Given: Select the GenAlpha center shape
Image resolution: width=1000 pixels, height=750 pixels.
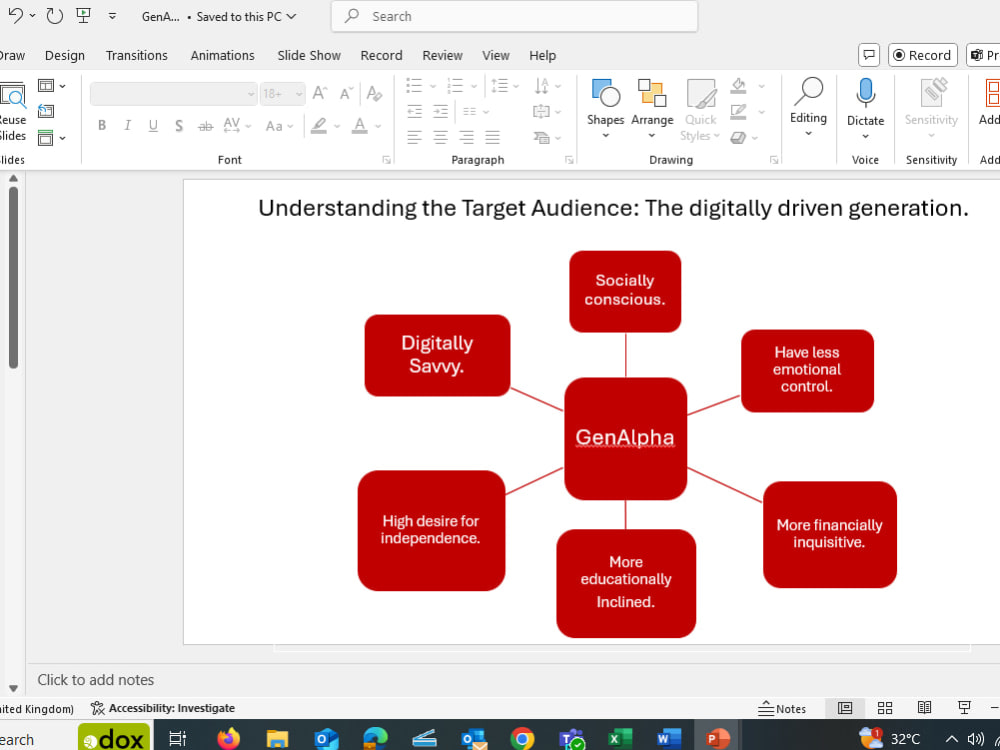Looking at the screenshot, I should pos(625,438).
